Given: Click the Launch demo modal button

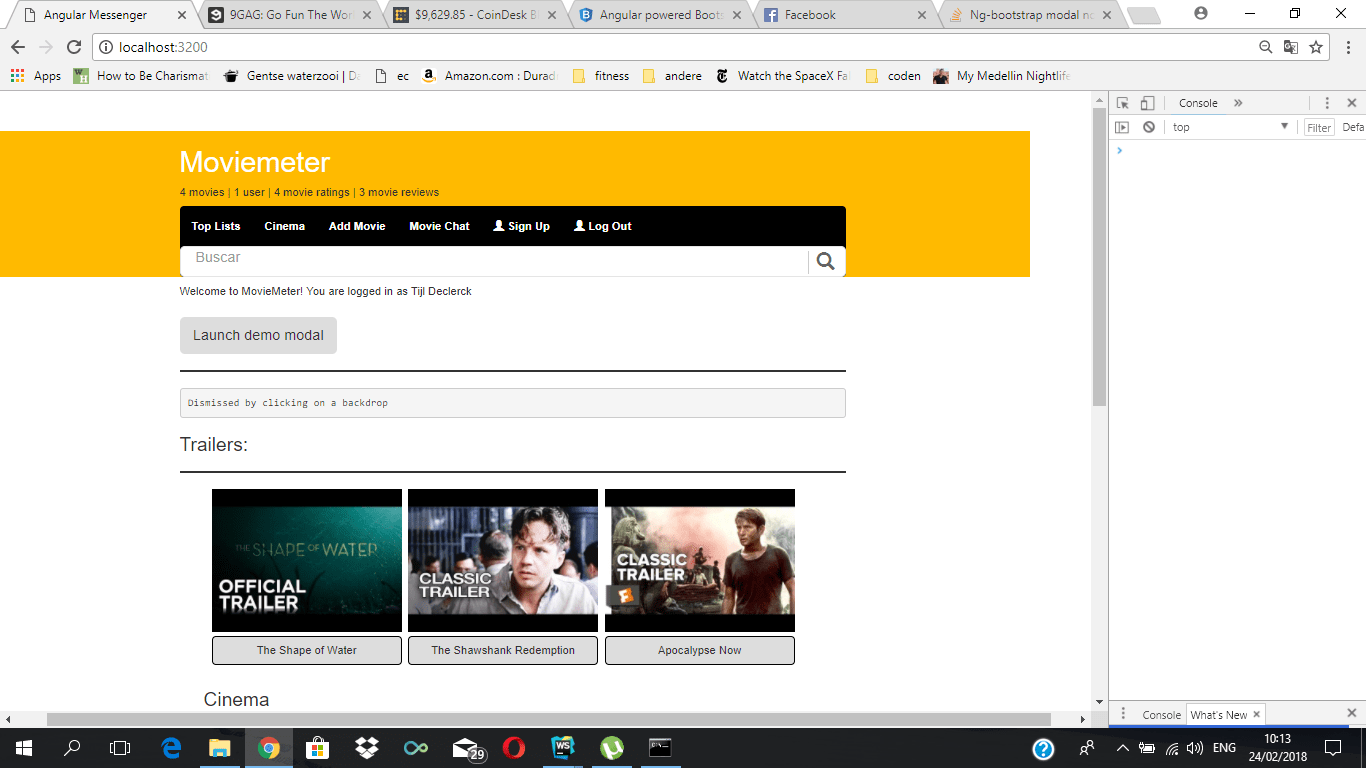Looking at the screenshot, I should pyautogui.click(x=258, y=335).
